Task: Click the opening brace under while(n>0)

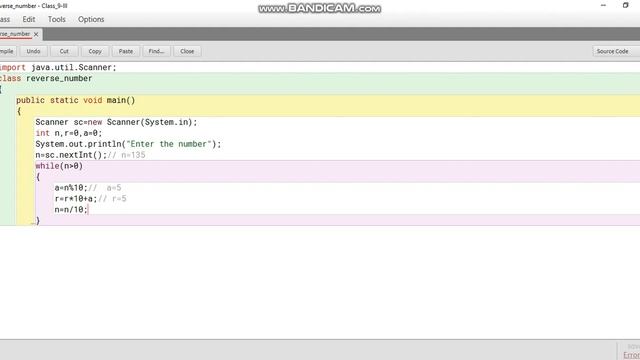Action: click(x=38, y=177)
